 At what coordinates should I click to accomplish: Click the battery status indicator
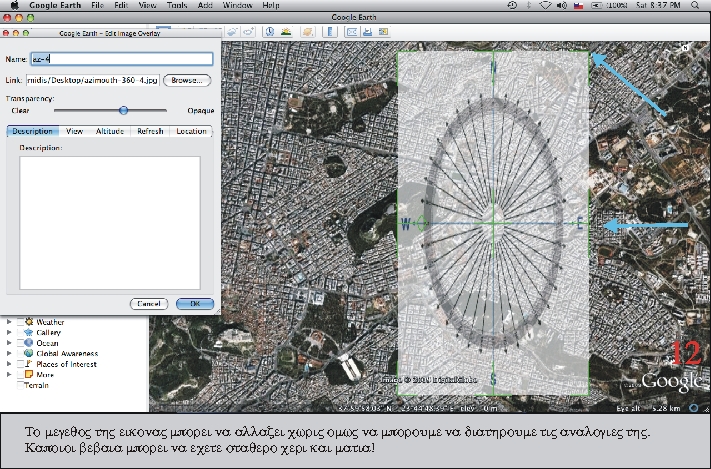[x=610, y=5]
